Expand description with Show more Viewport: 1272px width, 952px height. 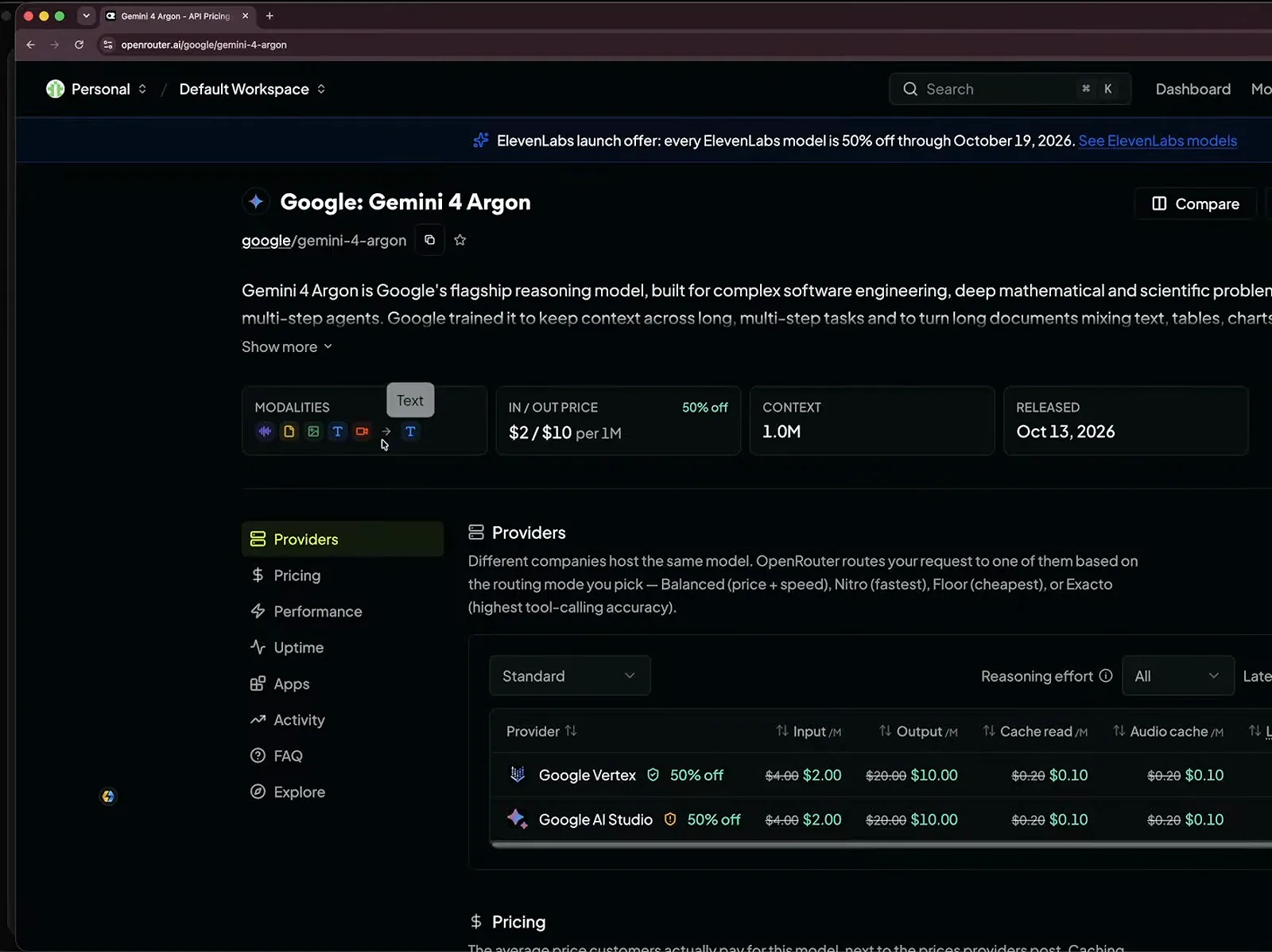[287, 346]
